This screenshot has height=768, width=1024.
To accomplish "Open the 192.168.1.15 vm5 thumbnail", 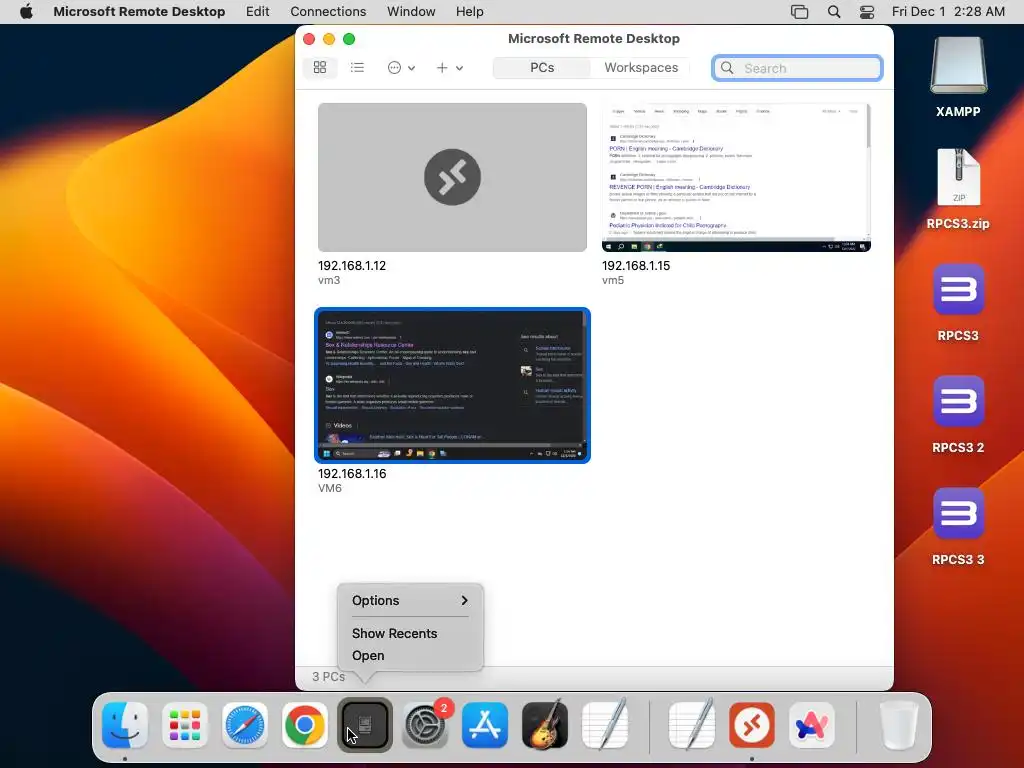I will [736, 177].
